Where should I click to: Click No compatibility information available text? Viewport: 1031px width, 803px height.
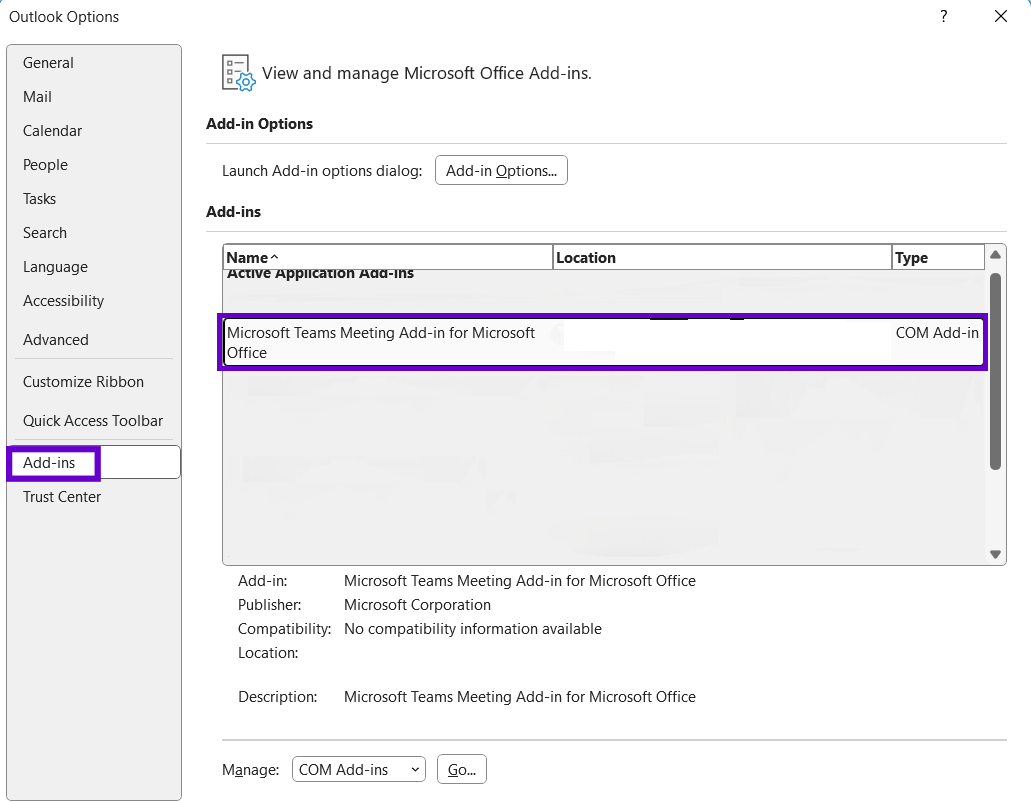(473, 629)
